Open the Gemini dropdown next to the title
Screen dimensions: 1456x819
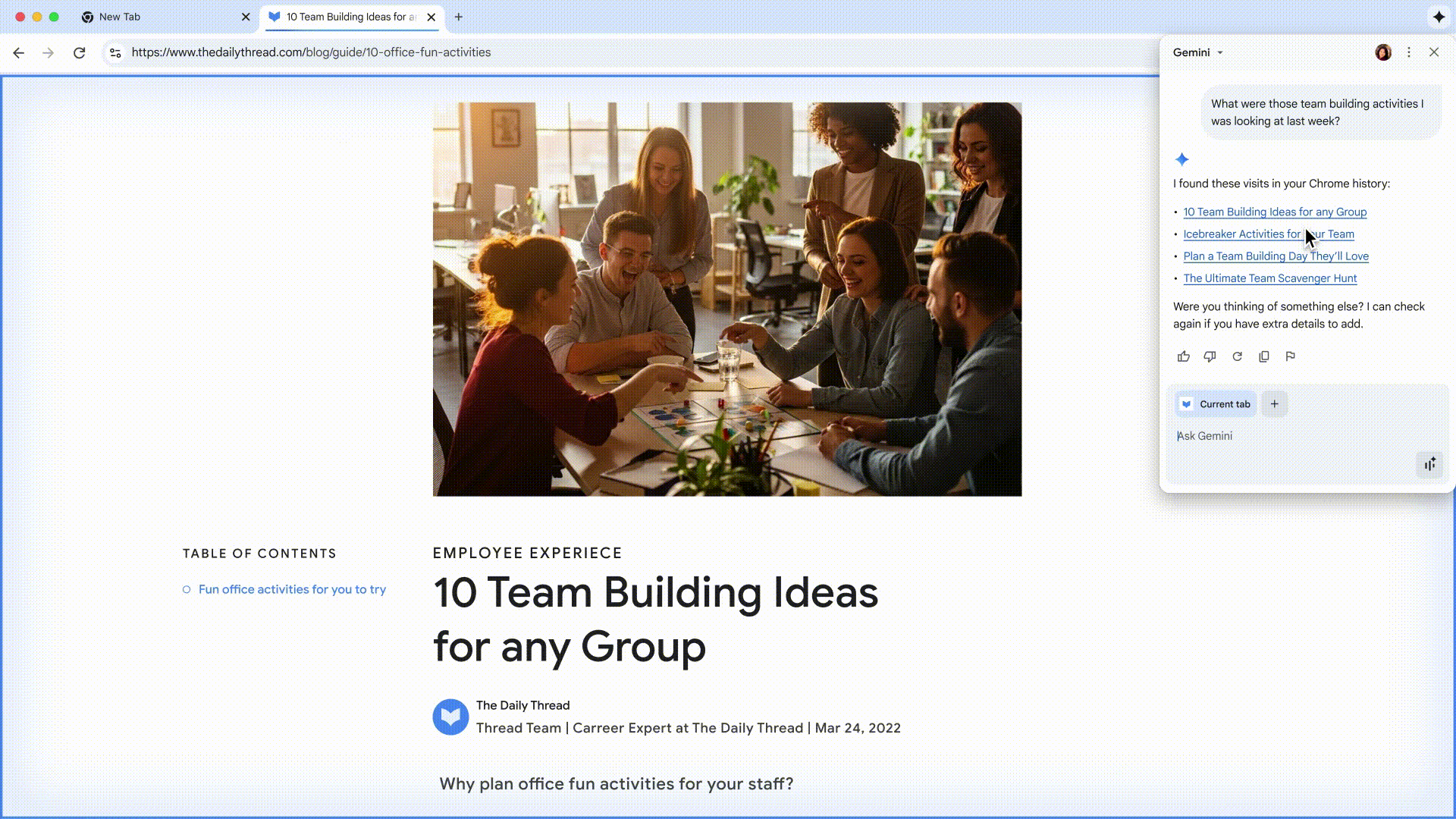[1220, 52]
